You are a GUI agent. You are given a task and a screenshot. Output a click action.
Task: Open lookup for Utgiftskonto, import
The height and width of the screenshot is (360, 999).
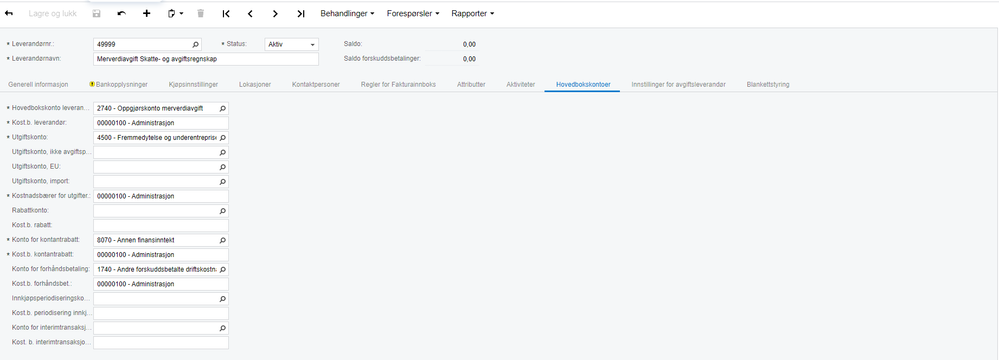point(223,182)
